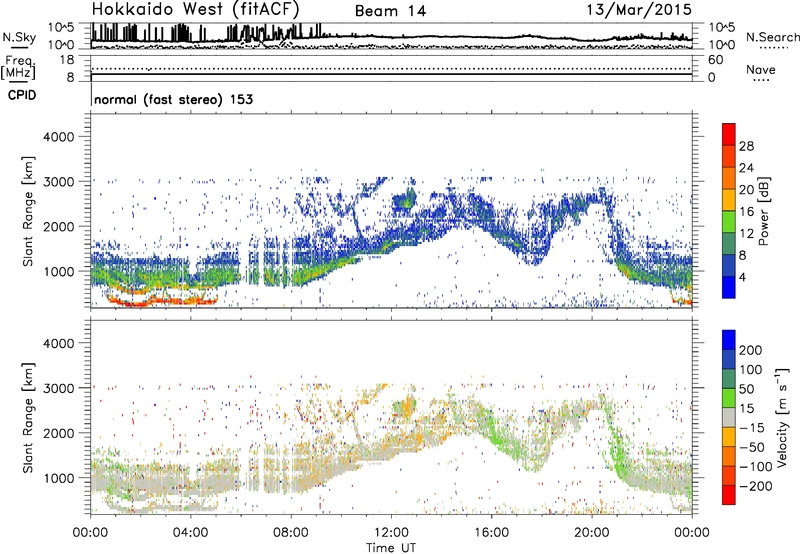Click the 'Power [dB]' colorbar label
Image resolution: width=800 pixels, height=554 pixels.
point(764,211)
